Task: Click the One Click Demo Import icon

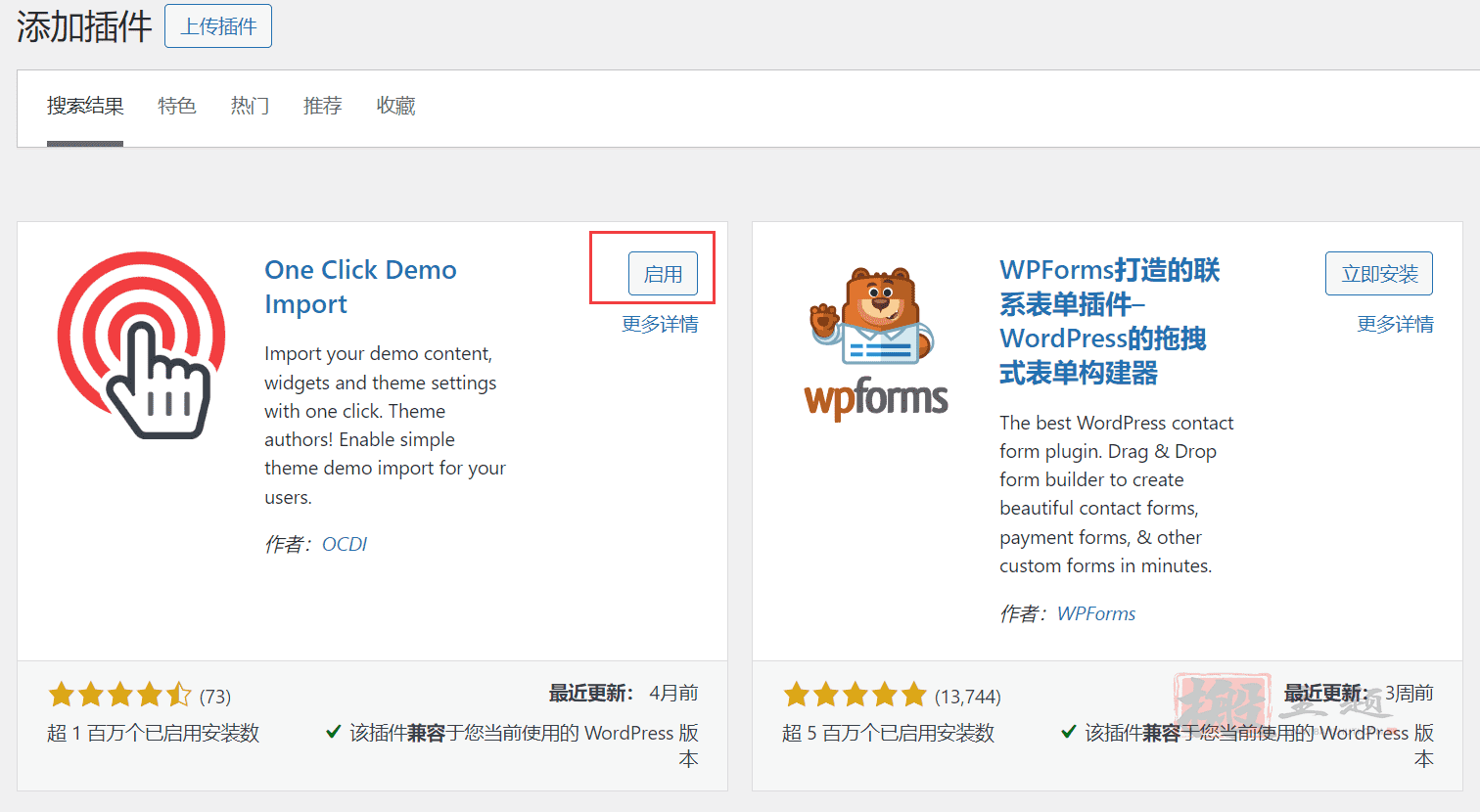Action: [141, 345]
